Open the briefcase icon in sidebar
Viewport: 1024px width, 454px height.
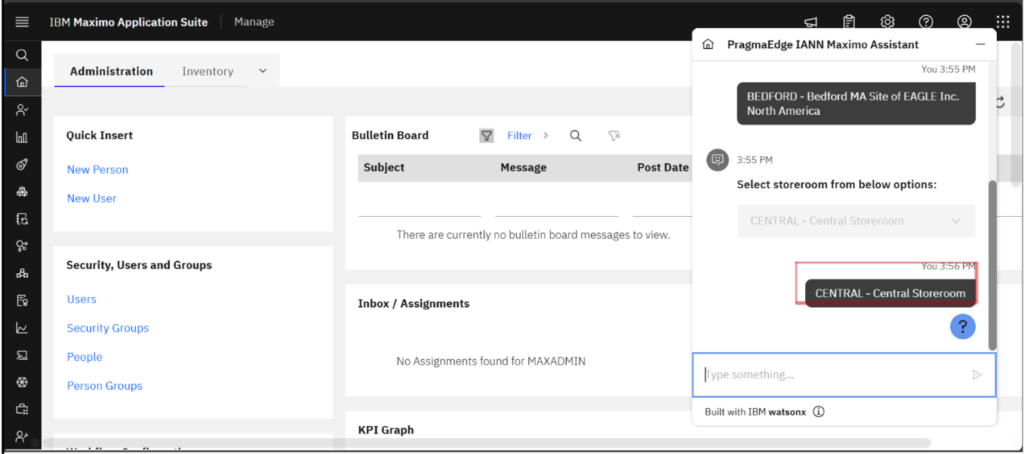click(22, 410)
